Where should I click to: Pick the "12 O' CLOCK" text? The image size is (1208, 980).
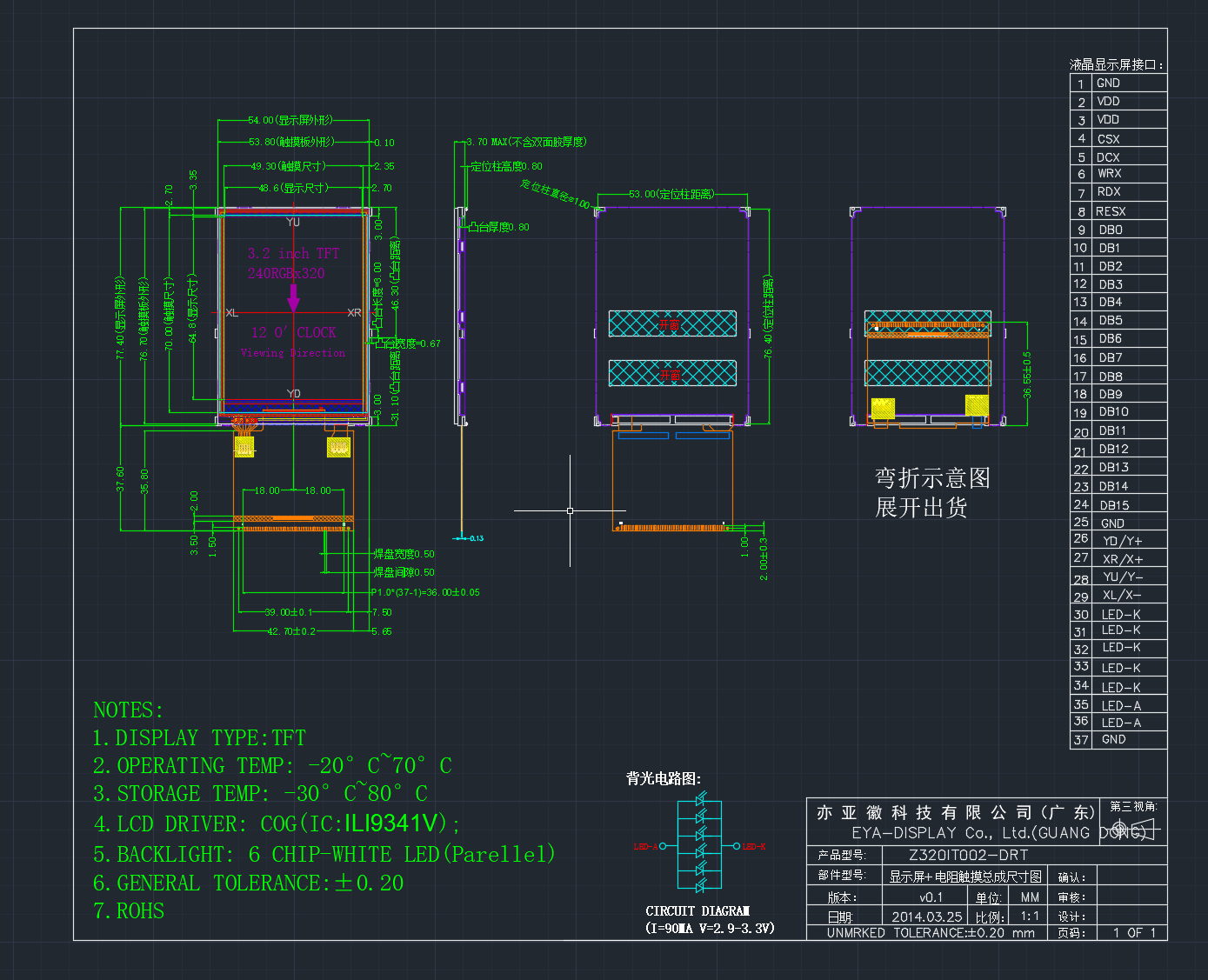click(293, 332)
